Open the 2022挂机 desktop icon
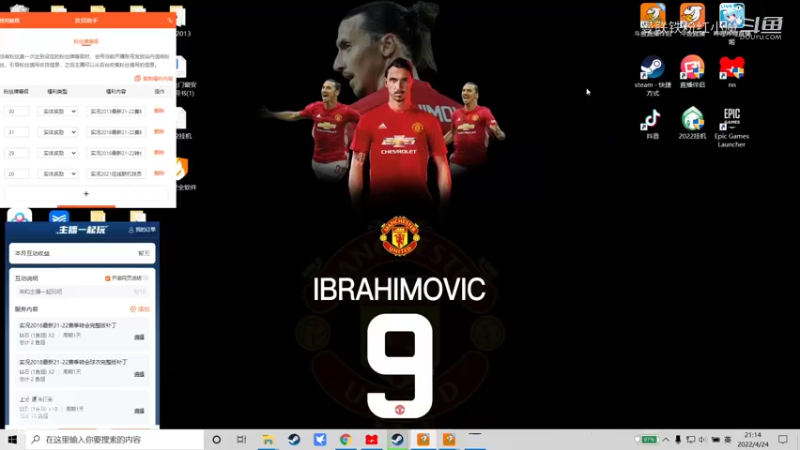 coord(692,123)
